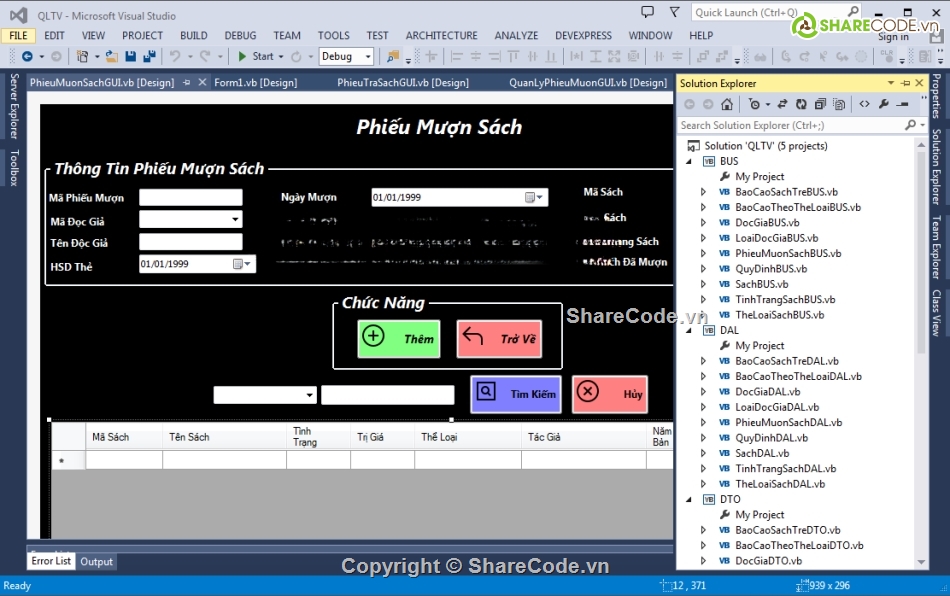Screen dimensions: 950x596
Task: Select QuyDinhBUS.vb in Solution Explorer
Action: coord(771,268)
